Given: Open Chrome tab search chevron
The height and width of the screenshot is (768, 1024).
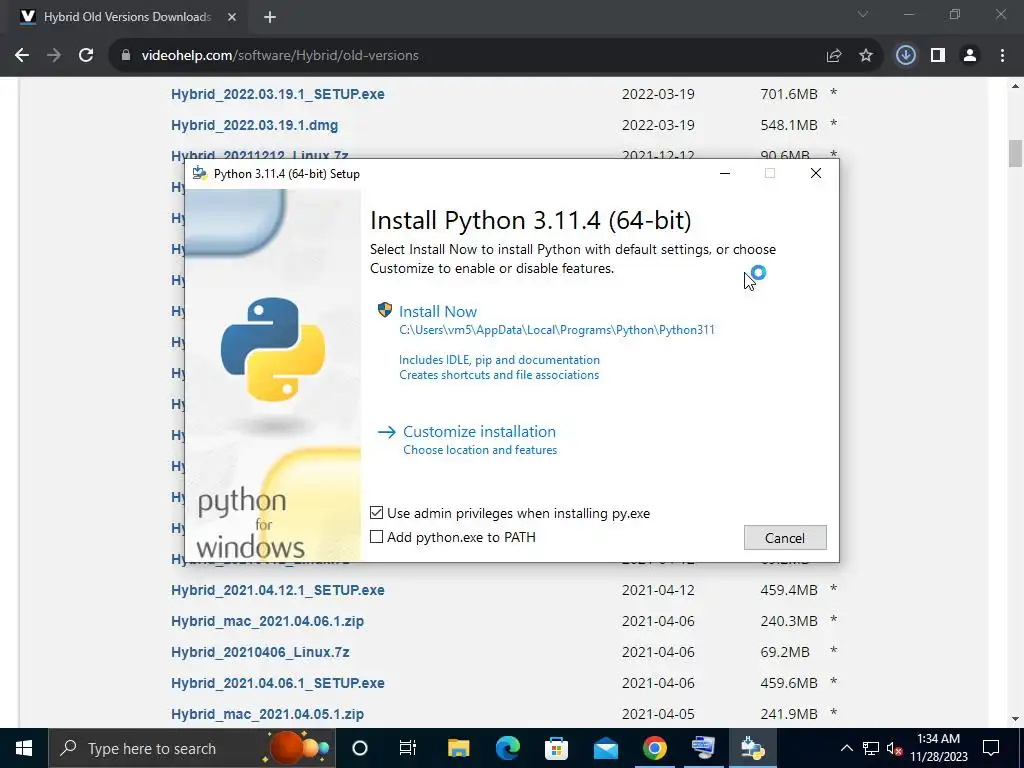Looking at the screenshot, I should 863,14.
